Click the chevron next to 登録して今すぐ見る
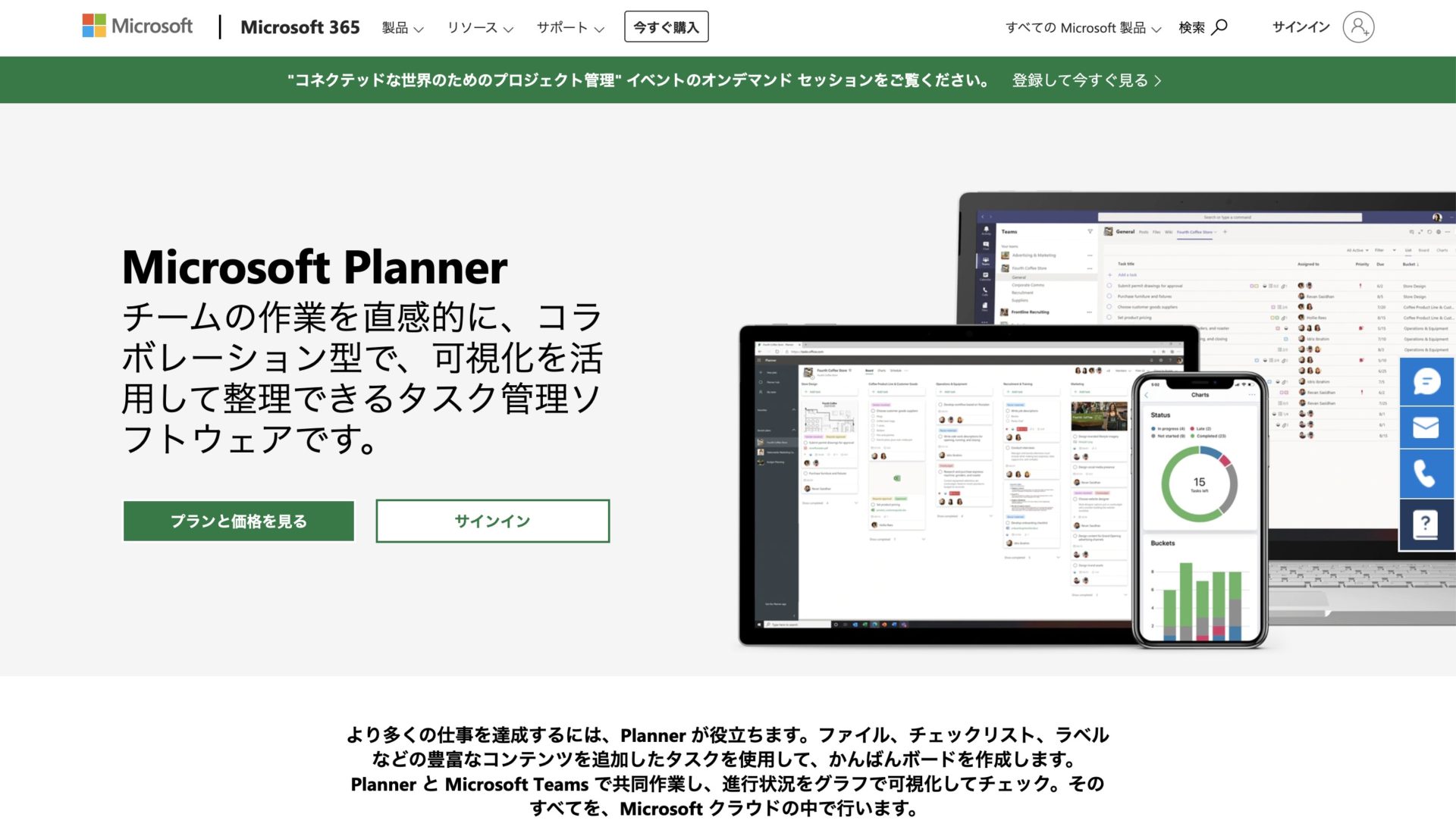Screen dimensions: 1456x833 tap(1158, 80)
